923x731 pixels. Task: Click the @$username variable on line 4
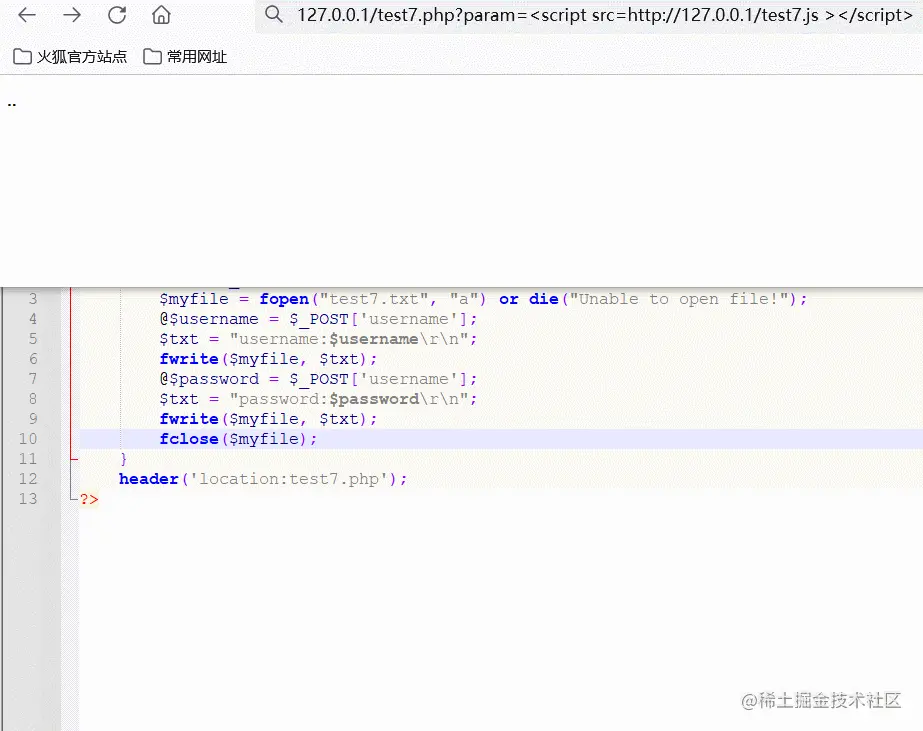pyautogui.click(x=209, y=319)
